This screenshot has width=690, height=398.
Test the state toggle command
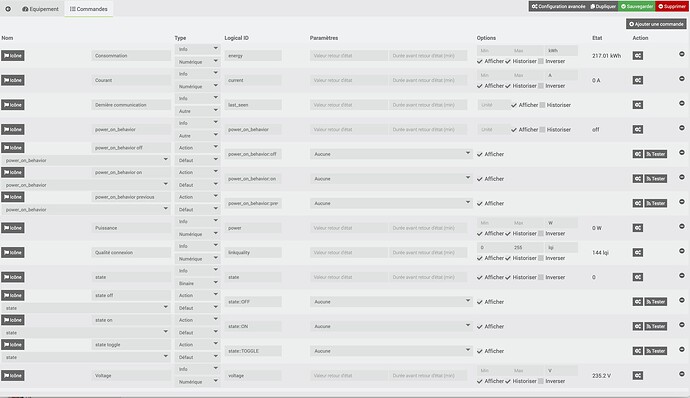(x=656, y=351)
